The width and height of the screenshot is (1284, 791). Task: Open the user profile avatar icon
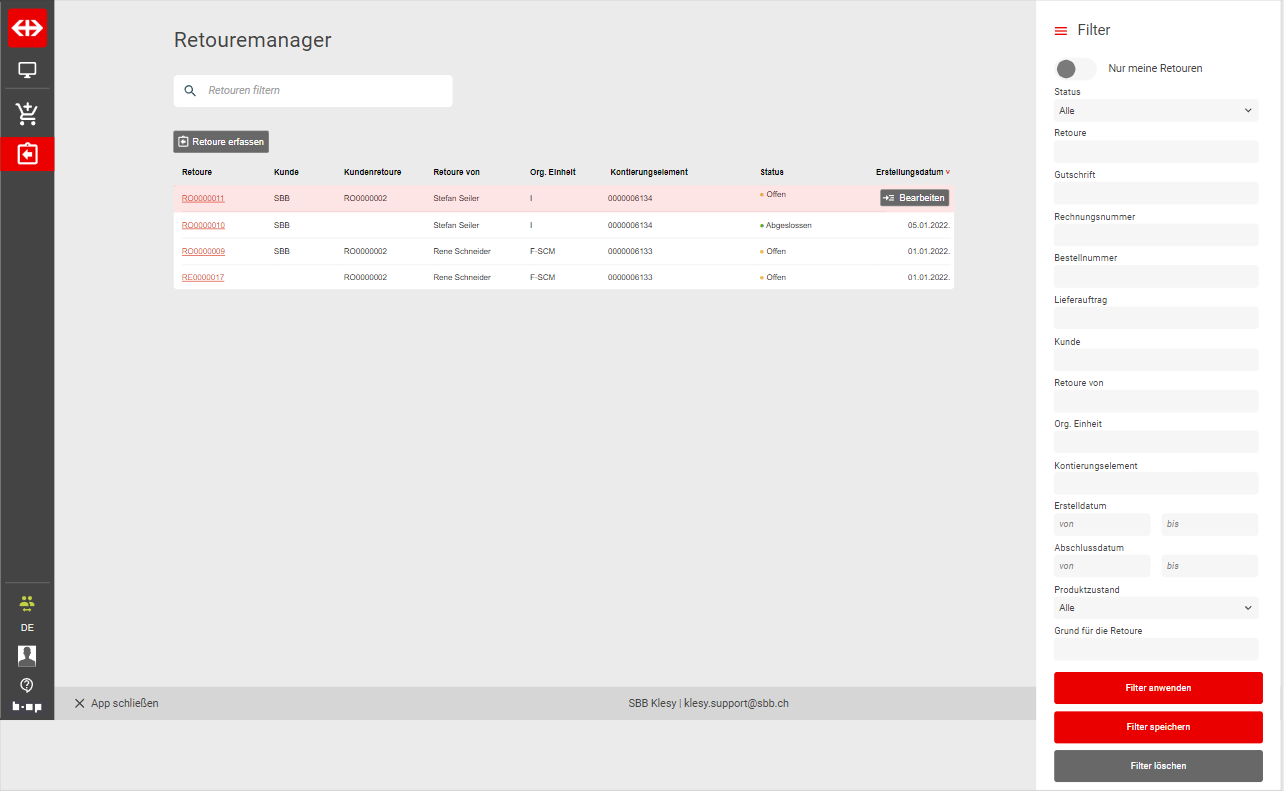[27, 656]
